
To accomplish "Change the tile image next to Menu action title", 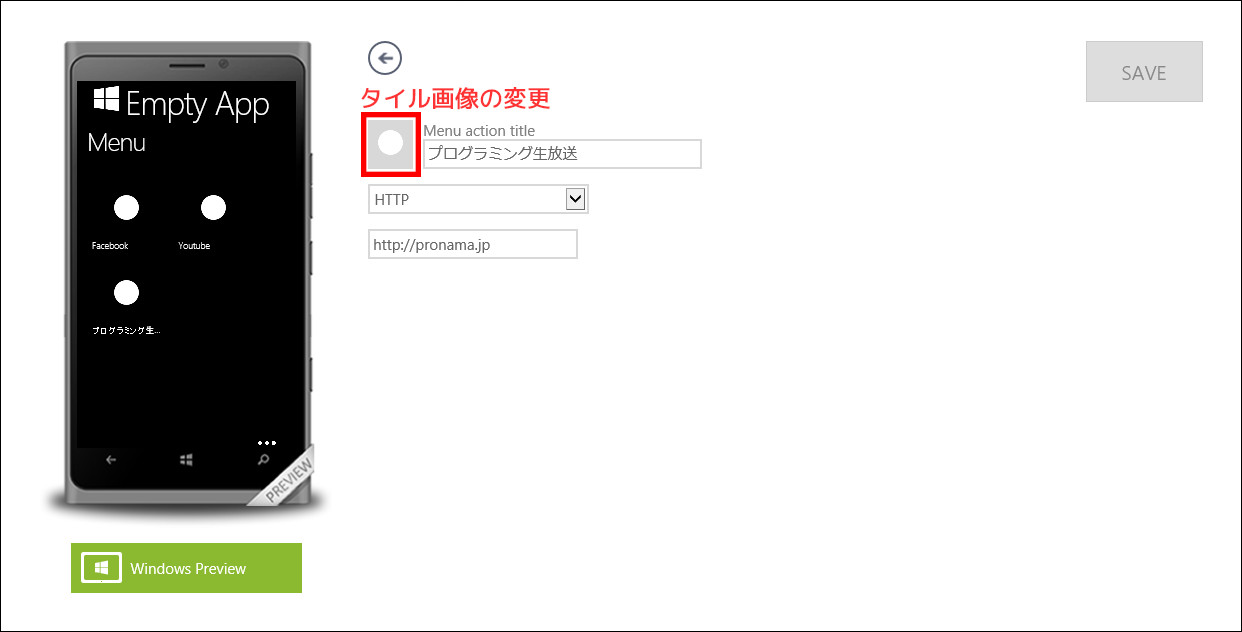I will [390, 143].
